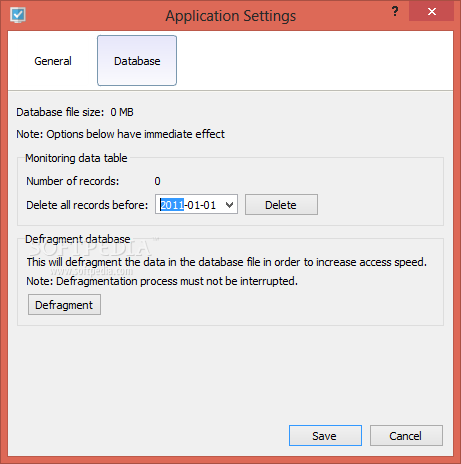Screen dimensions: 461x464
Task: Click the 'Delete all records before:' label
Action: coord(87,205)
